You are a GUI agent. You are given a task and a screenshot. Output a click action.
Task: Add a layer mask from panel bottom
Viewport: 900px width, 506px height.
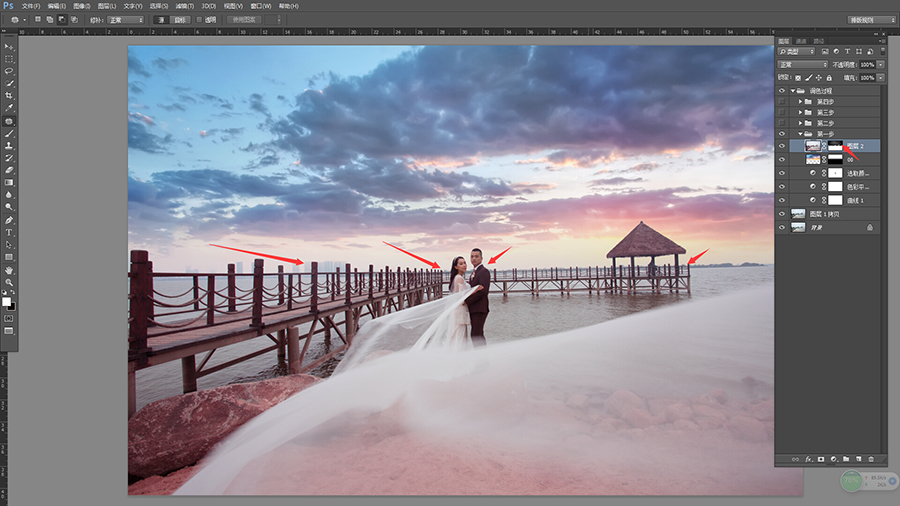821,459
